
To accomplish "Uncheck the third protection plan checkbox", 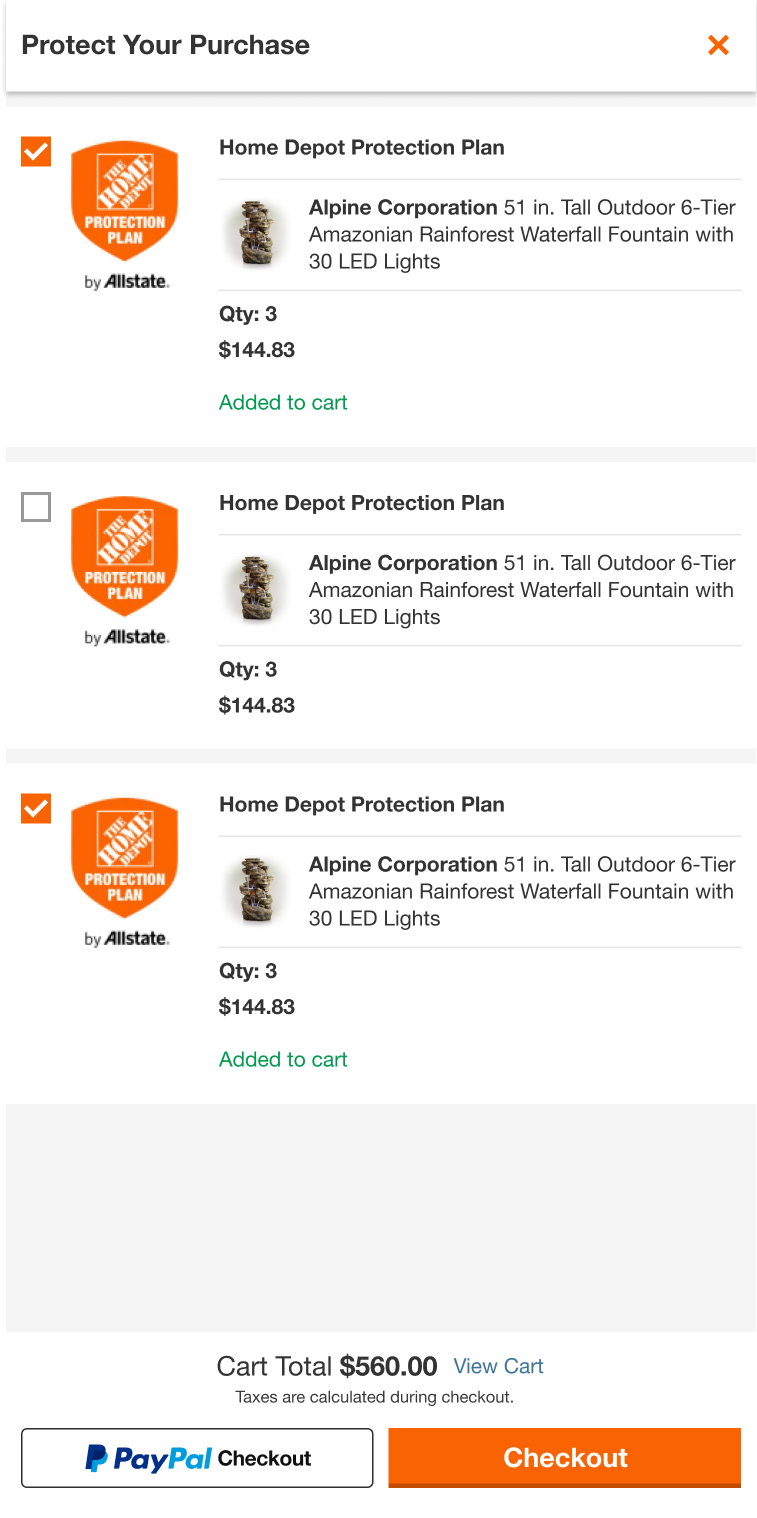I will (36, 808).
